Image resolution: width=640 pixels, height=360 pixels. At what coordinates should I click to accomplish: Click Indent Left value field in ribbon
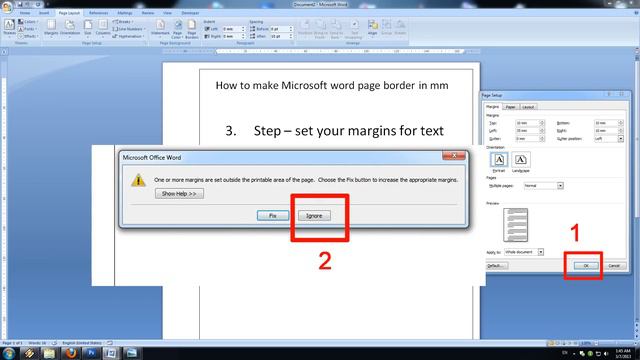coord(233,29)
